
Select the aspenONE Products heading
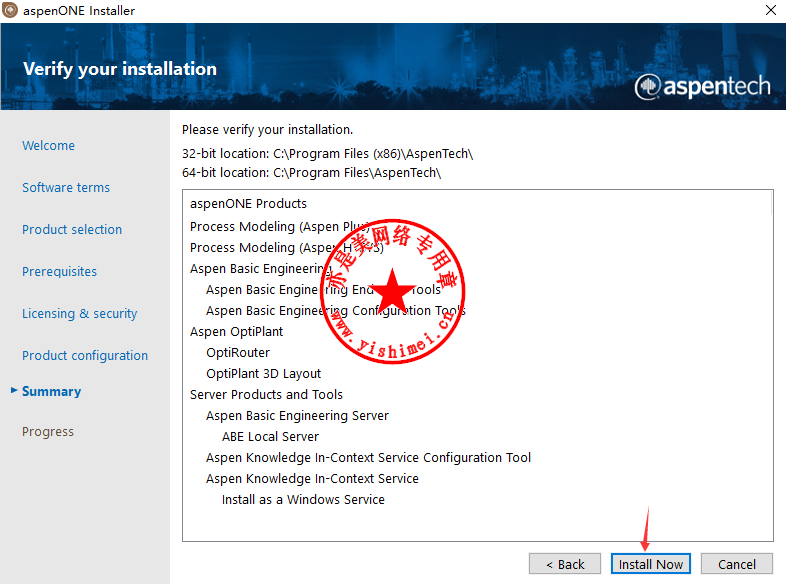[x=248, y=204]
